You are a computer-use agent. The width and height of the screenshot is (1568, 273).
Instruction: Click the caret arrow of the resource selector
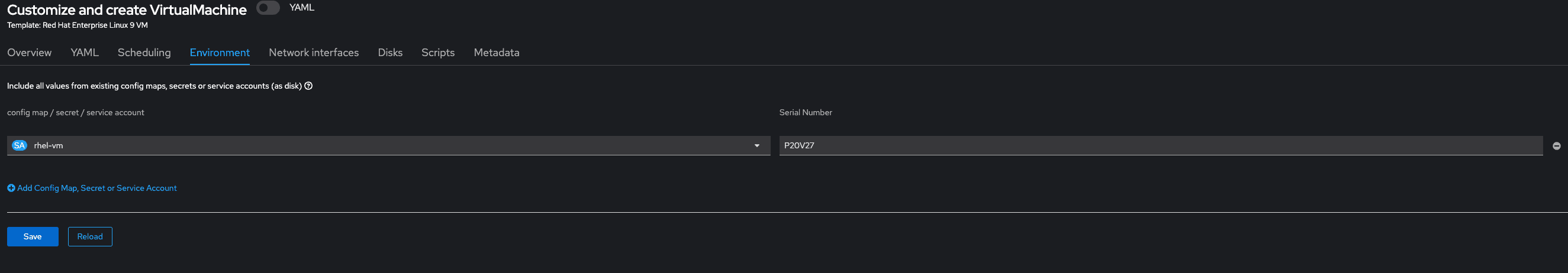[757, 146]
